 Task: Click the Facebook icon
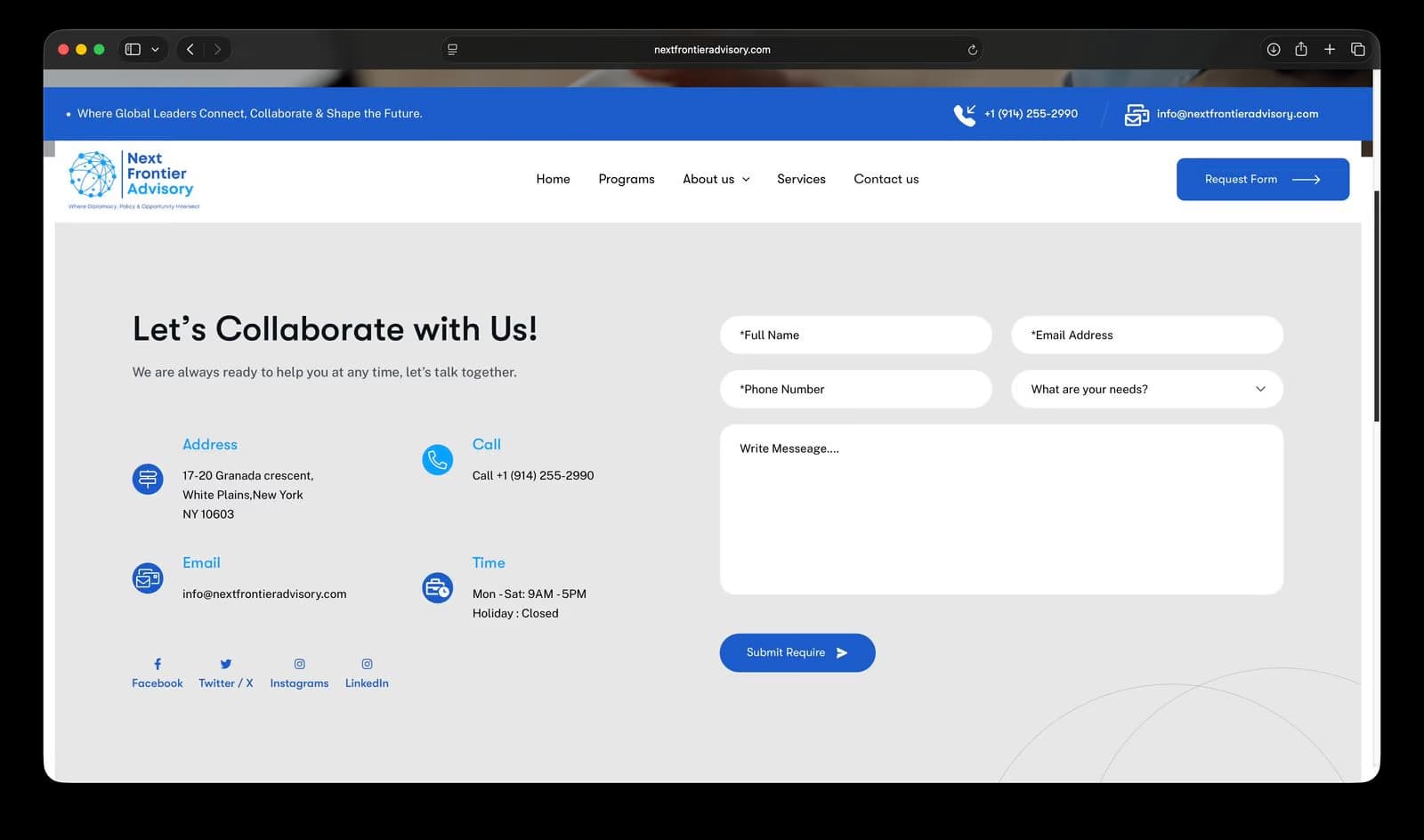pyautogui.click(x=158, y=664)
